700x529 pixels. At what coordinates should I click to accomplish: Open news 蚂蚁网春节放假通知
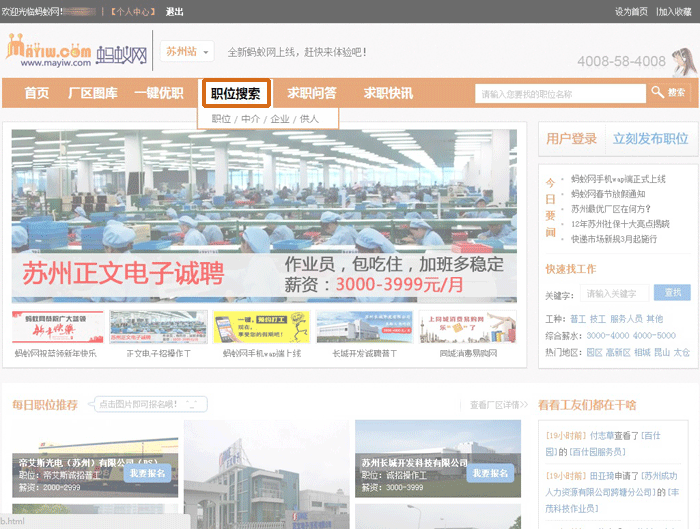coord(608,194)
